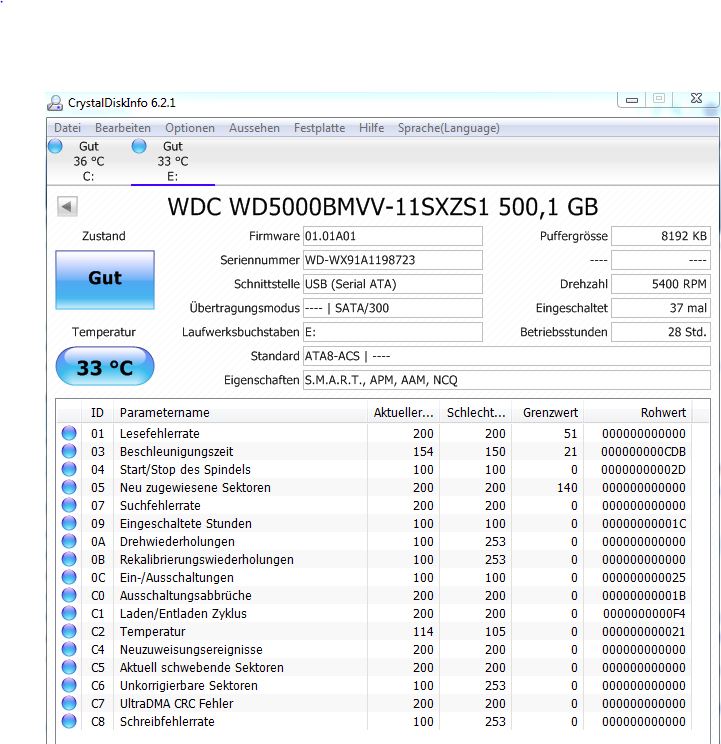
Task: Select drive C: tab showing 36 °C
Action: click(x=88, y=161)
